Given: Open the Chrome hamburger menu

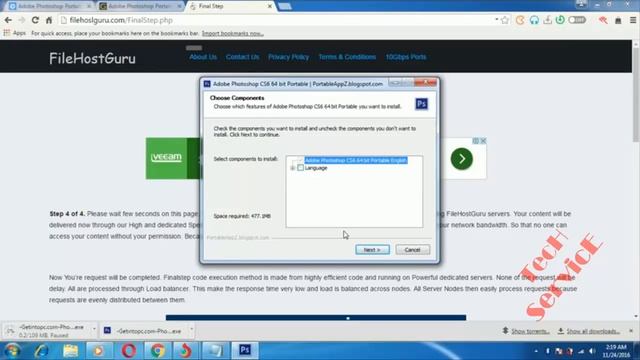Looking at the screenshot, I should click(x=633, y=20).
